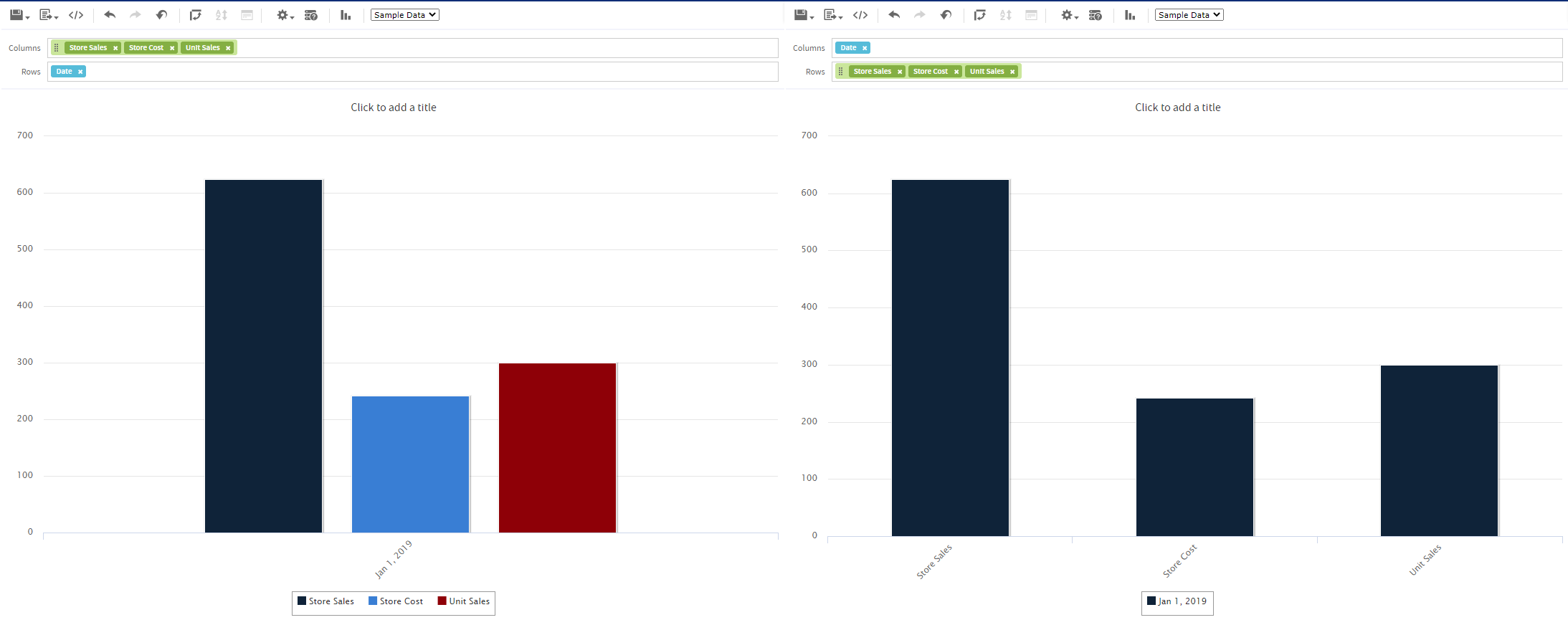Click the 'Store Cost' axis label in right chart
The height and width of the screenshot is (625, 1568).
1179,560
